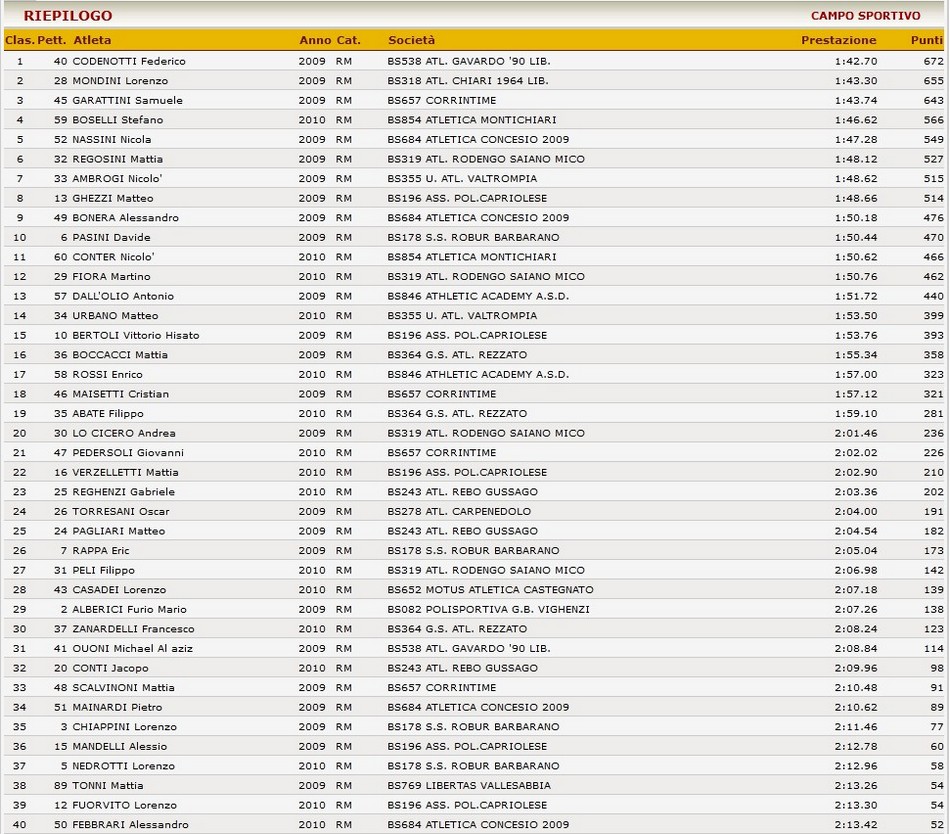The image size is (950, 834).
Task: Click club BS769 LIBERTAS VALLESABBIA
Action: tap(469, 786)
